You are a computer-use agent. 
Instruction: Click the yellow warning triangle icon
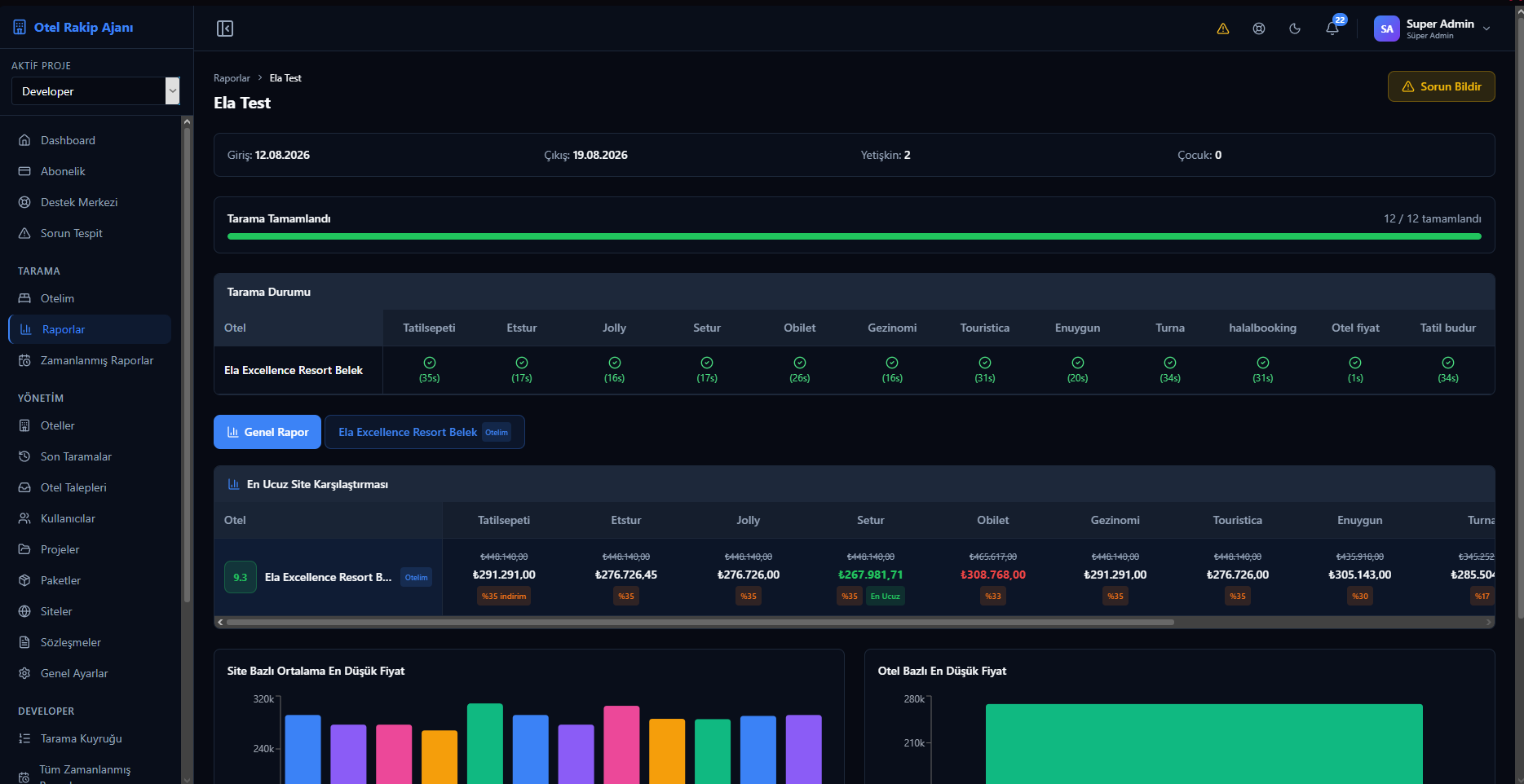pos(1223,29)
